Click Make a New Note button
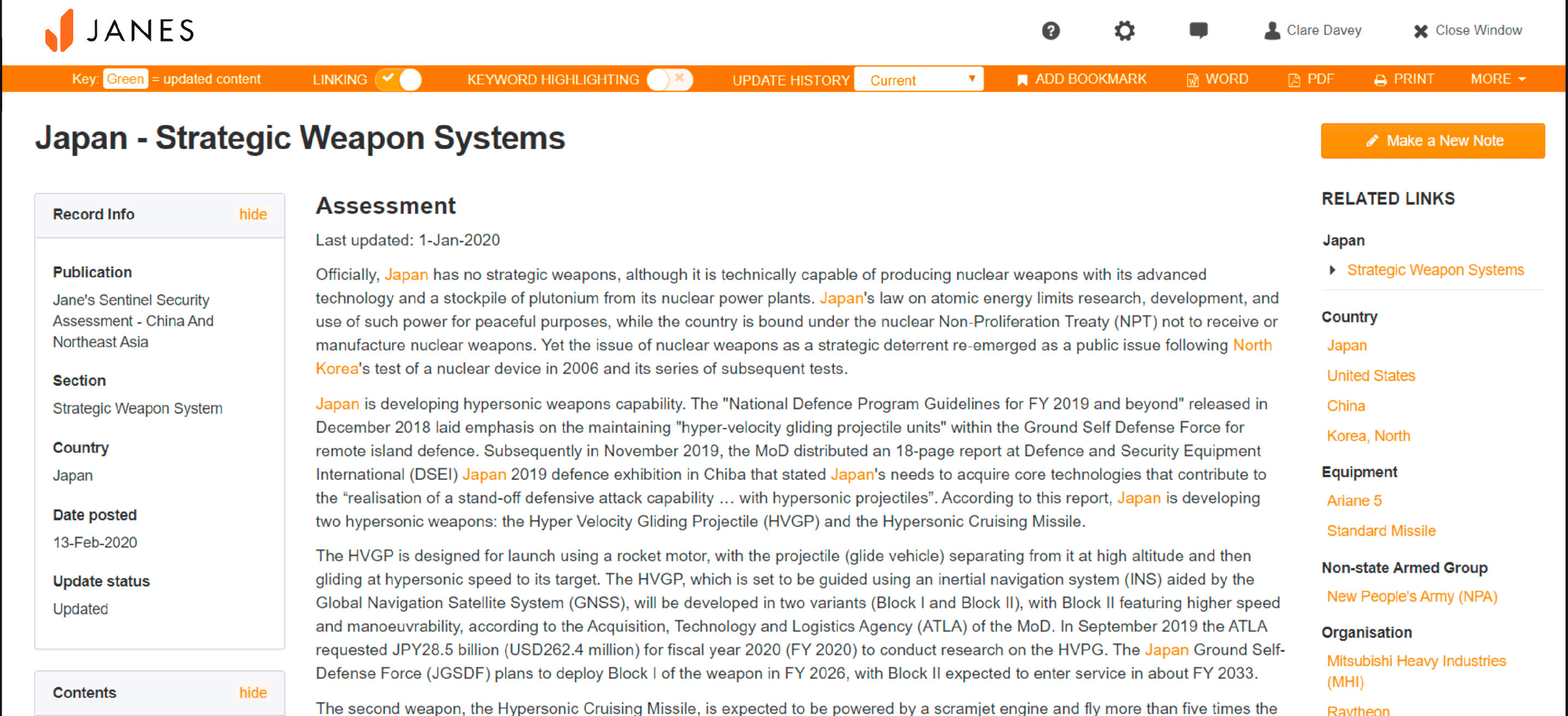This screenshot has height=716, width=1568. click(1433, 140)
